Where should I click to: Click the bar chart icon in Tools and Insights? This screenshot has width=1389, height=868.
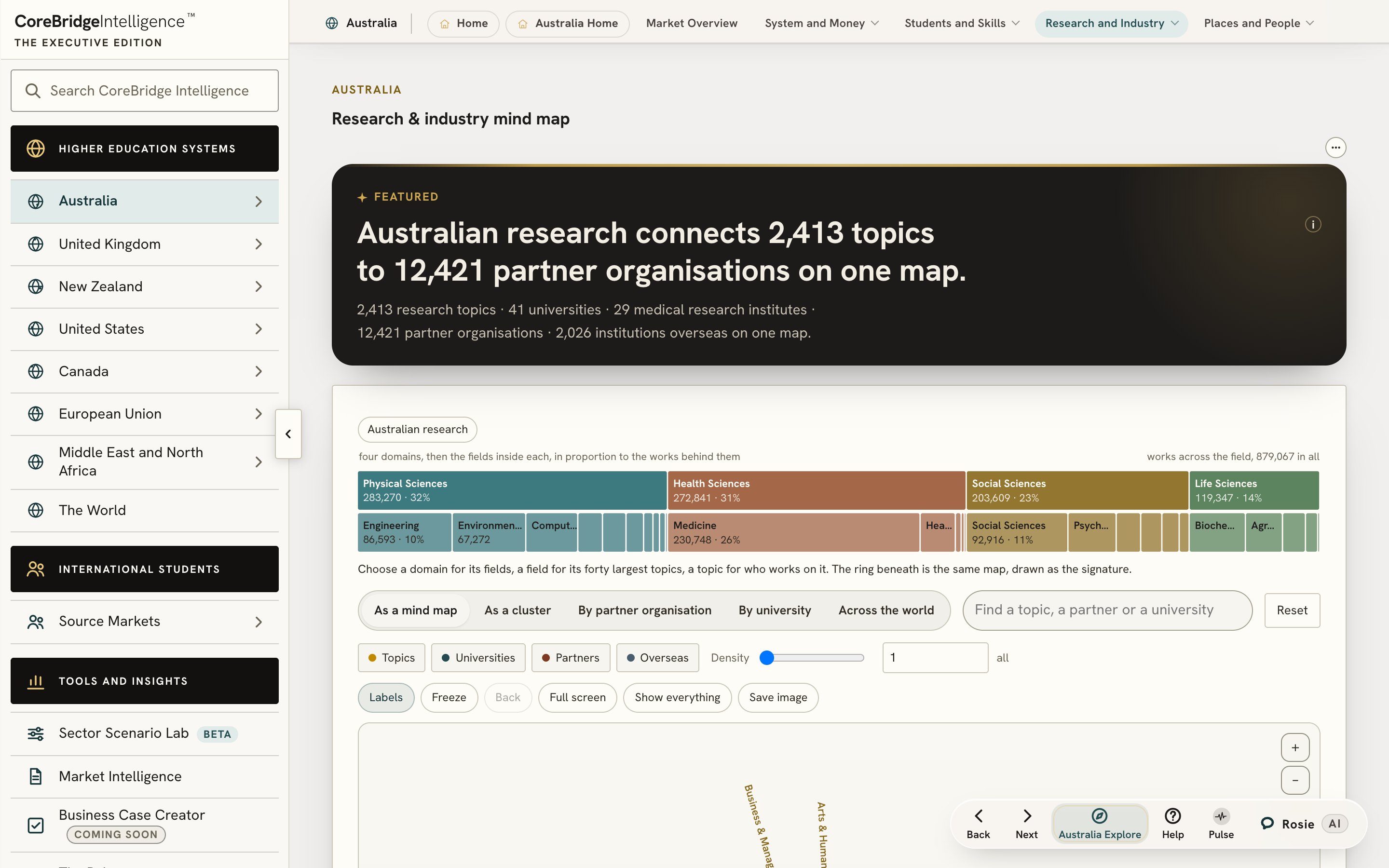(36, 681)
